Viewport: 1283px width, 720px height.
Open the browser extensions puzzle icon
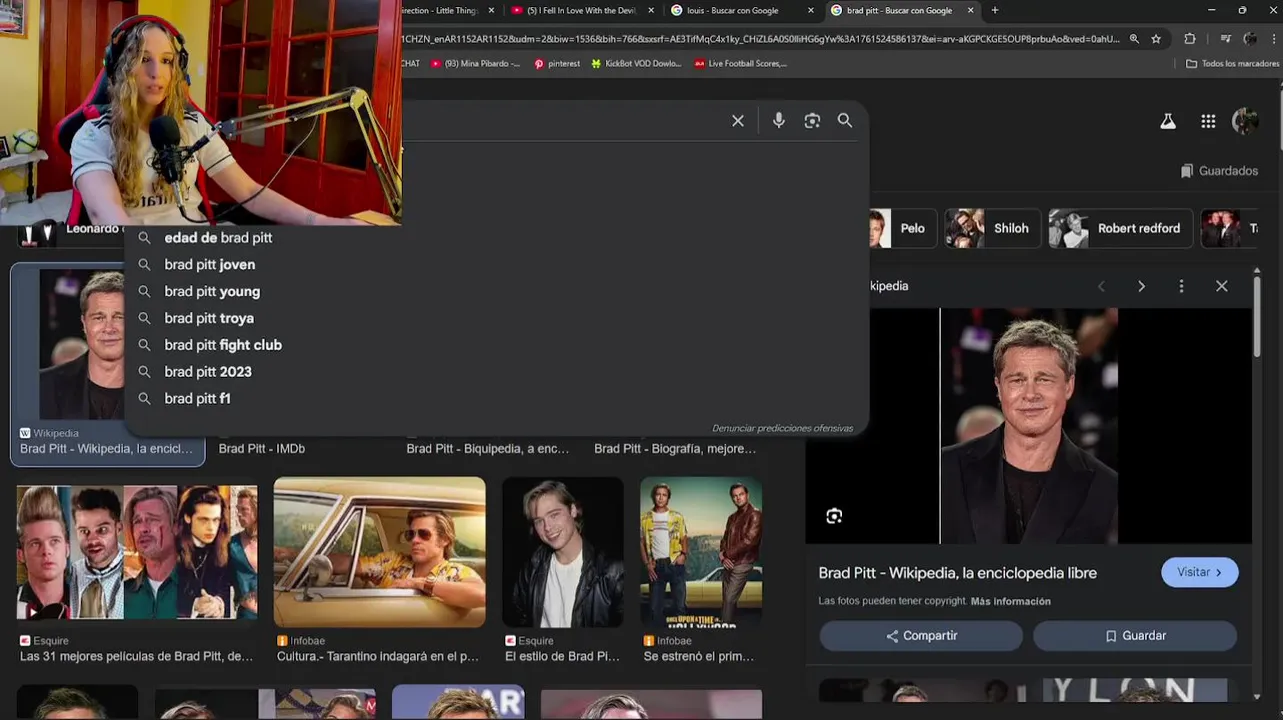[x=1189, y=39]
